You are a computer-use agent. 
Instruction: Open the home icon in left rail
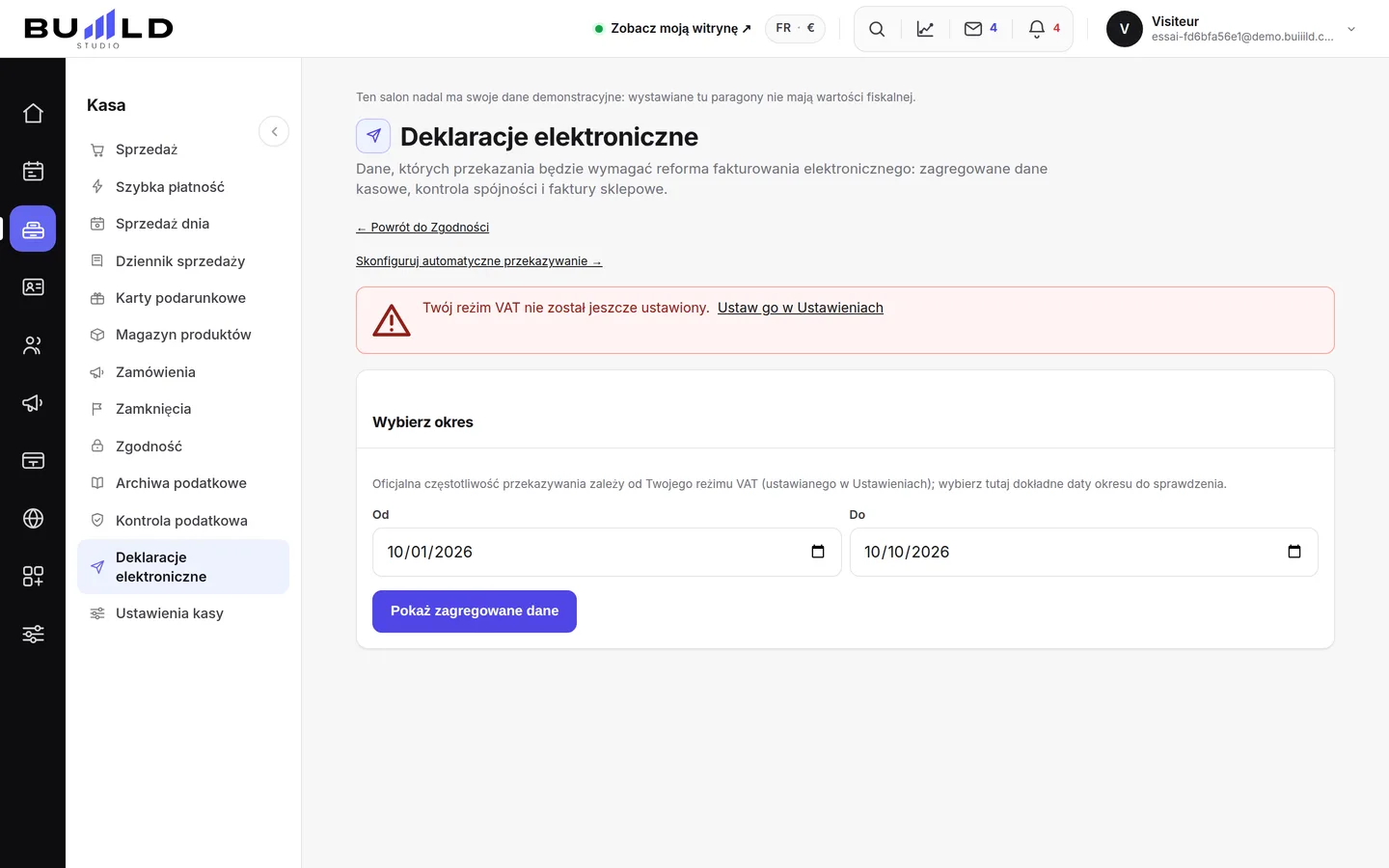coord(33,113)
